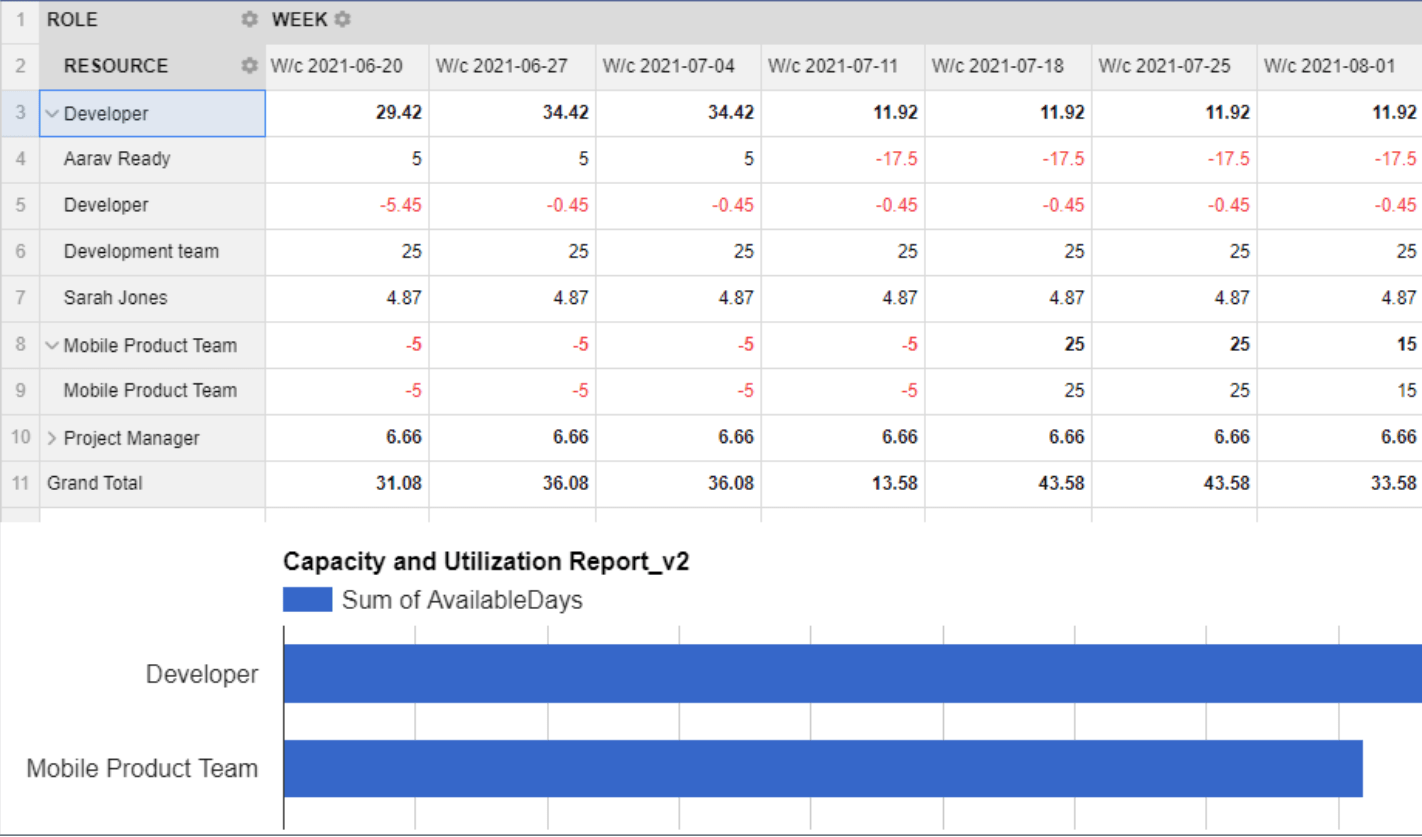1422x837 pixels.
Task: Click the Developer bar in the chart
Action: click(800, 674)
